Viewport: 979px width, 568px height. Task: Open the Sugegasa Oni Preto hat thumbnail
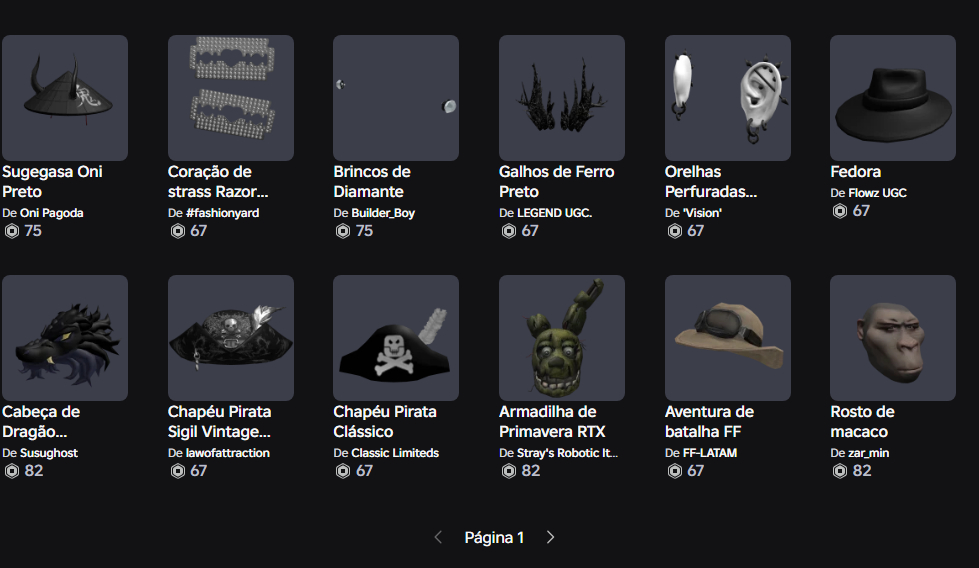click(65, 98)
